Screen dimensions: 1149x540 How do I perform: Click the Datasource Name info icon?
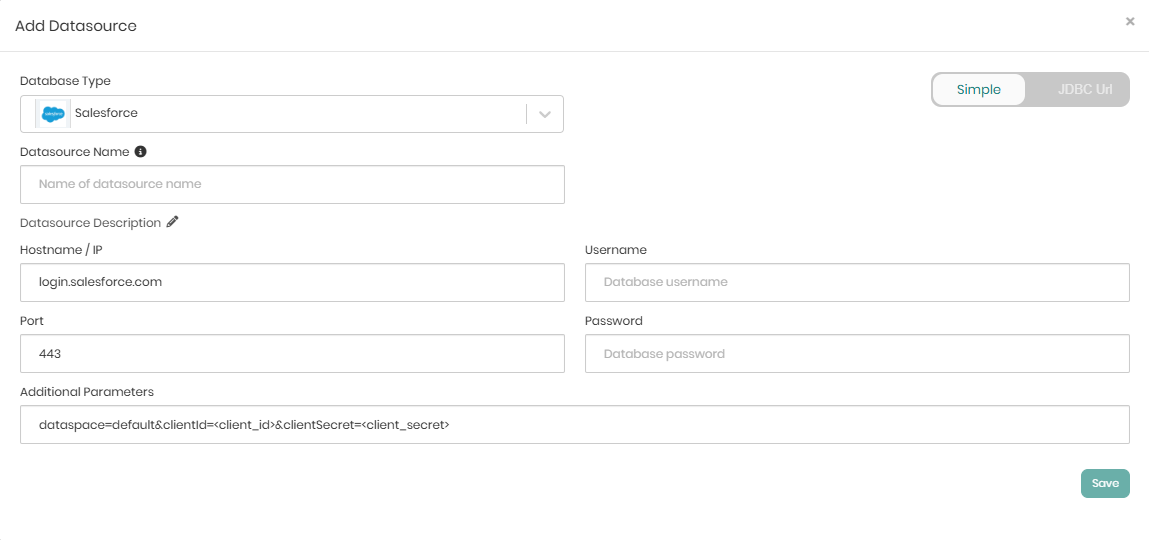click(141, 152)
